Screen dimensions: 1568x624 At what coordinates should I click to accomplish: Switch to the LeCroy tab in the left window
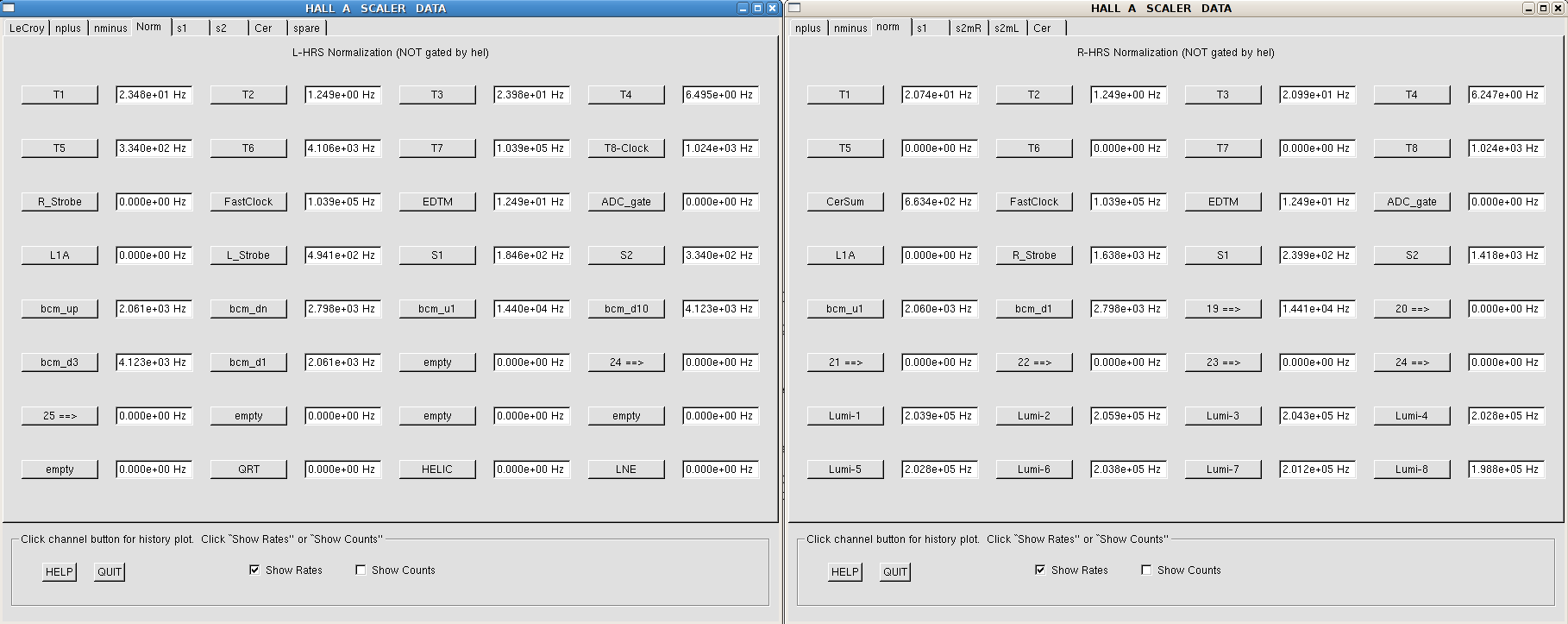coord(27,28)
